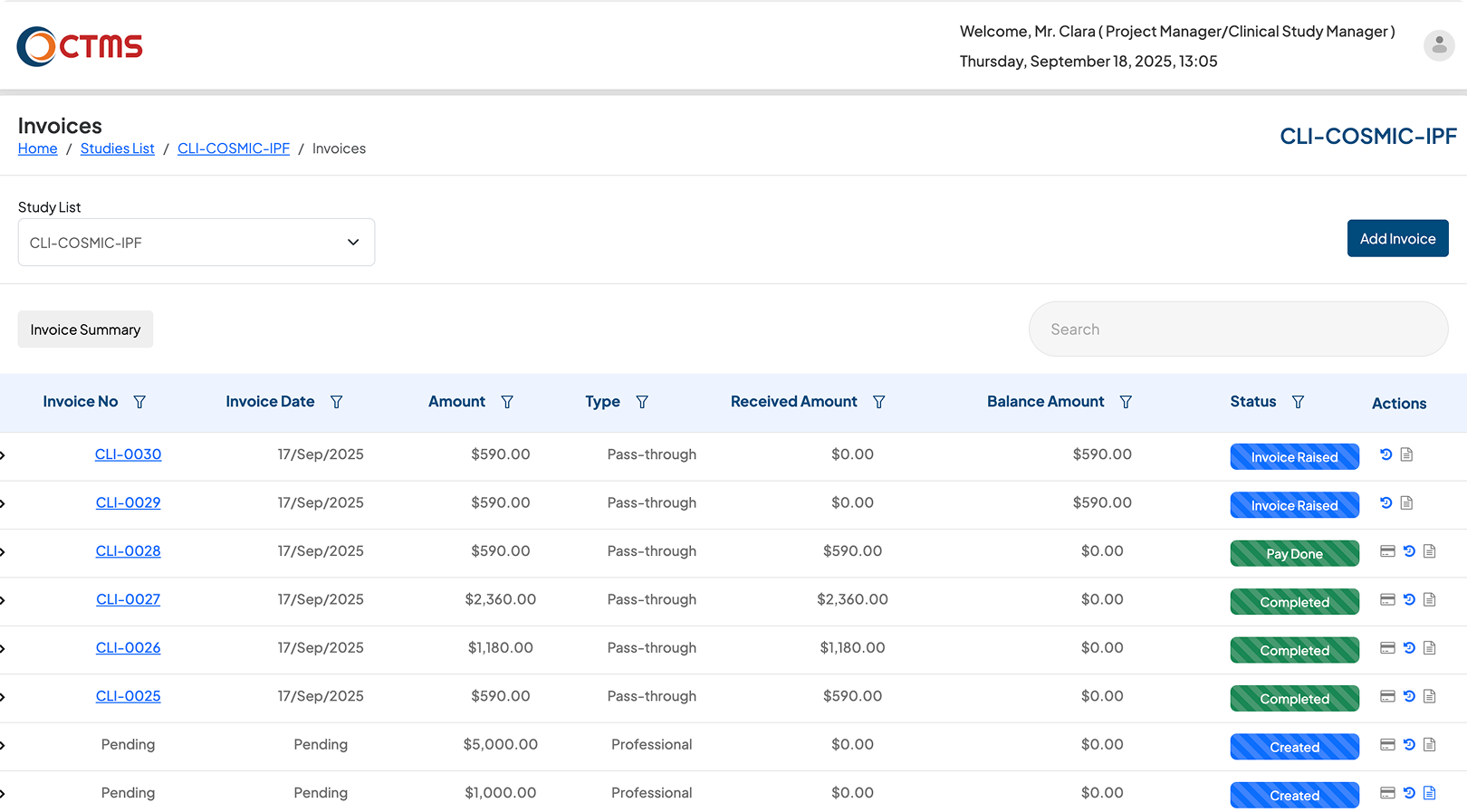Open payment card icon for the $5,000.00 invoice
This screenshot has height=812, width=1467.
(1387, 744)
